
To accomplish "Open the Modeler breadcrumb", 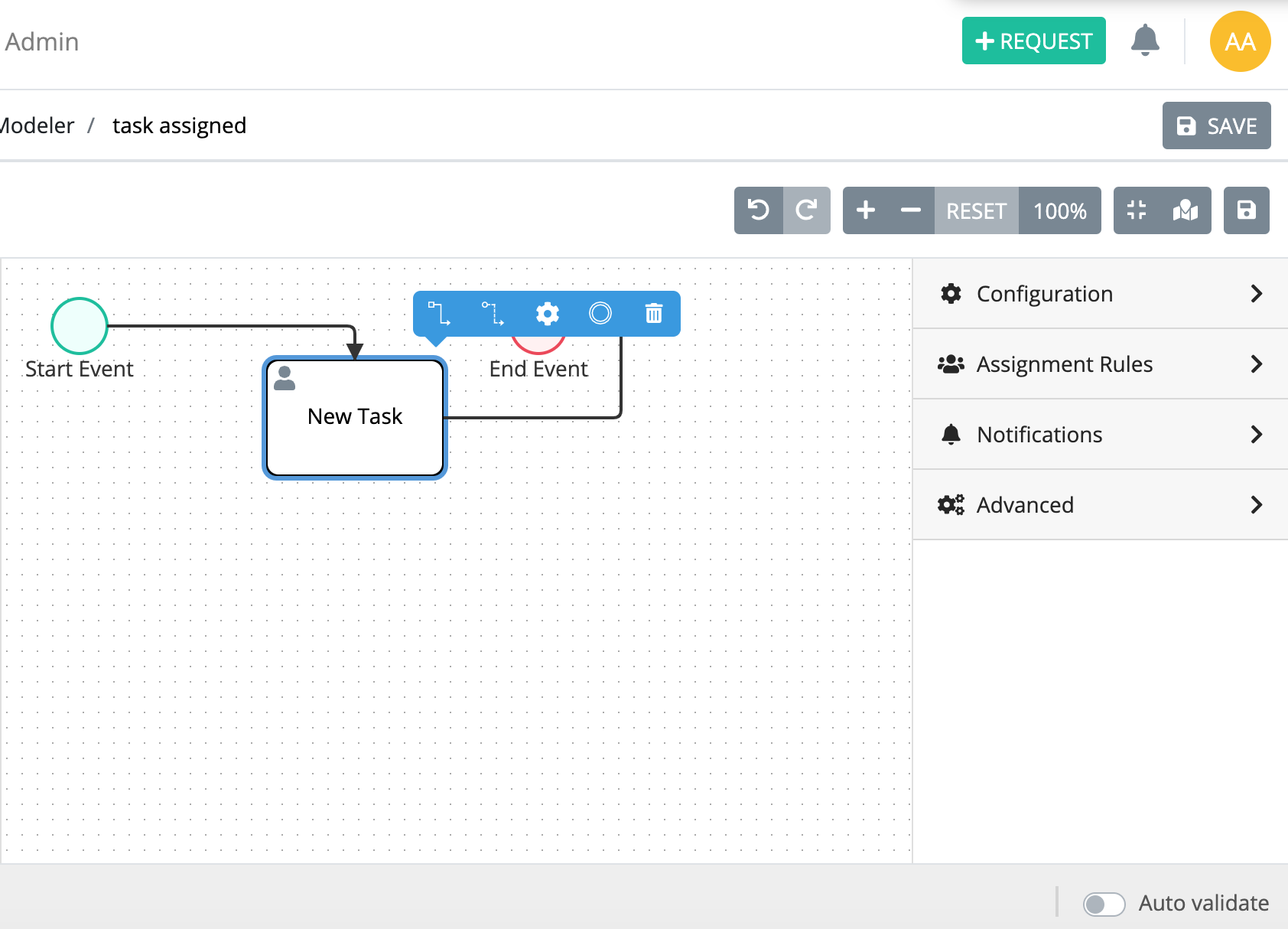I will coord(36,125).
